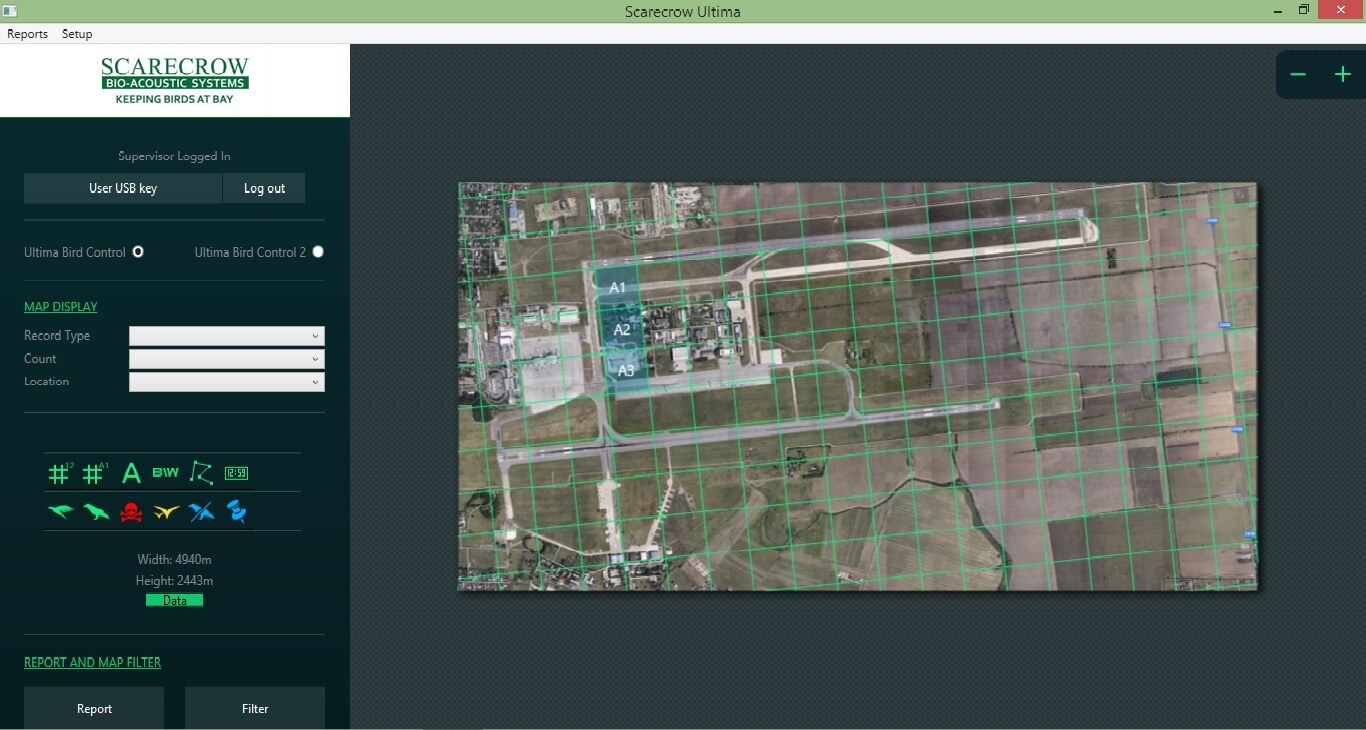Viewport: 1366px width, 730px height.
Task: Open the Location dropdown
Action: [x=227, y=382]
